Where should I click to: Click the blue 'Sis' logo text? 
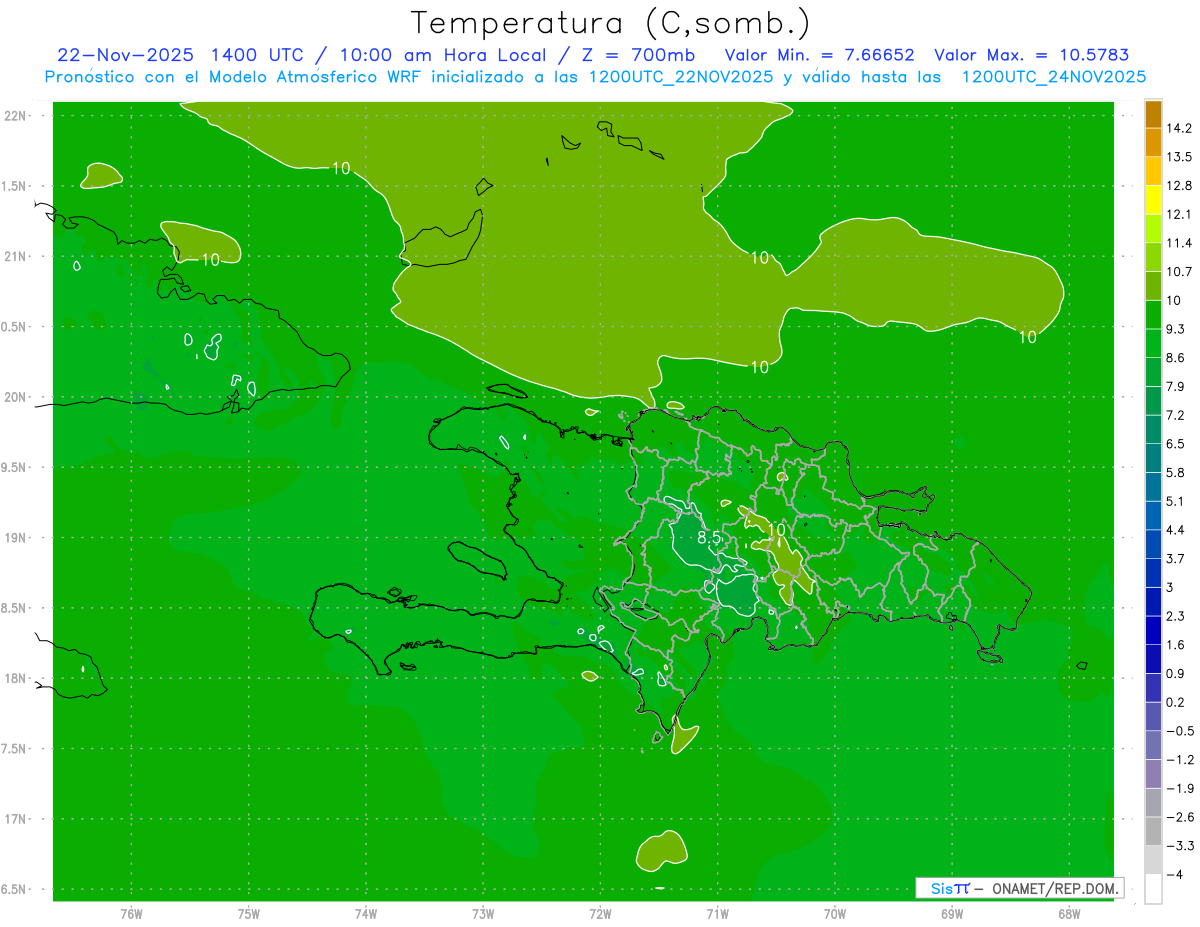[x=944, y=888]
